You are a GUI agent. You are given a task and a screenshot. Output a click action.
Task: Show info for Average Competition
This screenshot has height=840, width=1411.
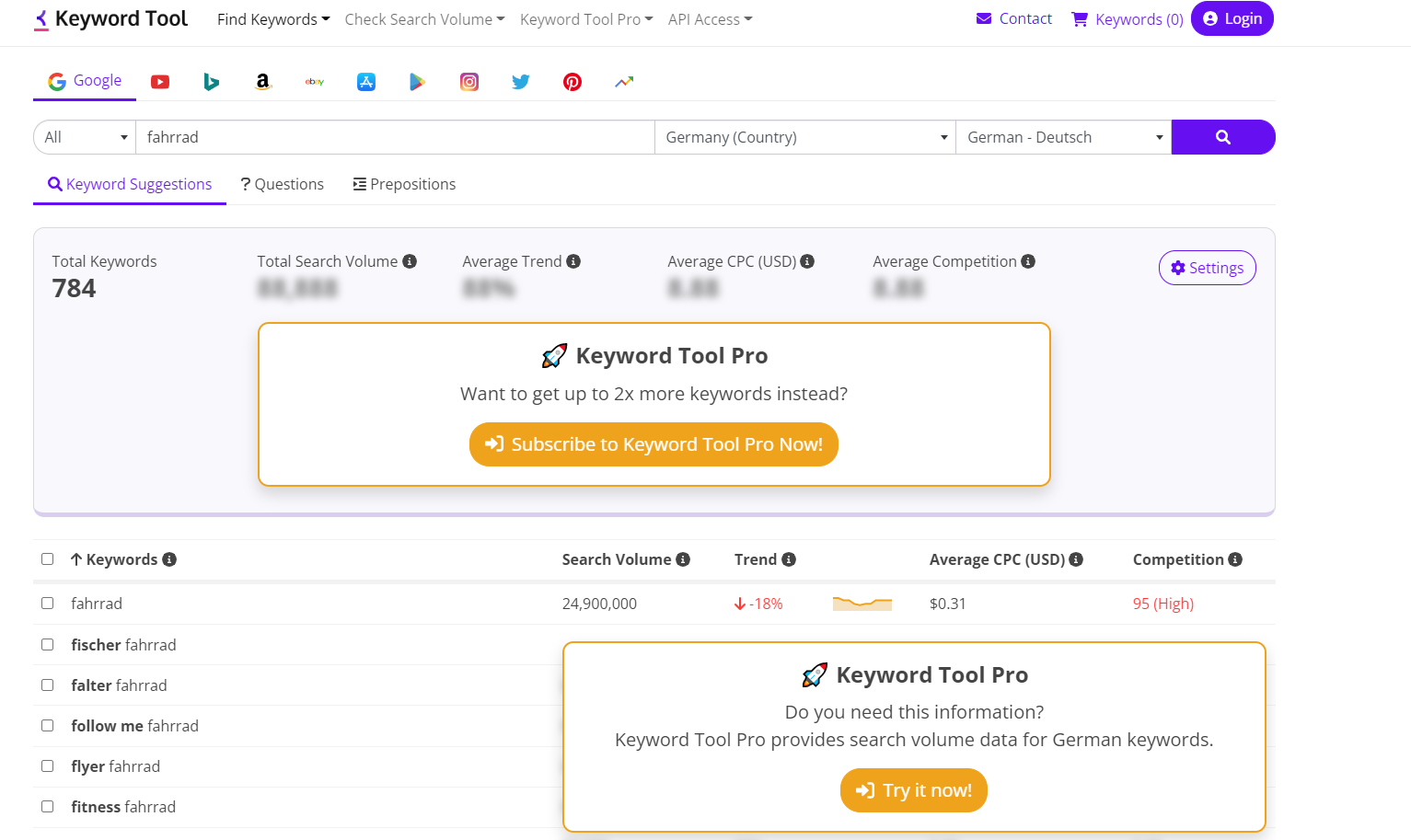(x=1028, y=261)
